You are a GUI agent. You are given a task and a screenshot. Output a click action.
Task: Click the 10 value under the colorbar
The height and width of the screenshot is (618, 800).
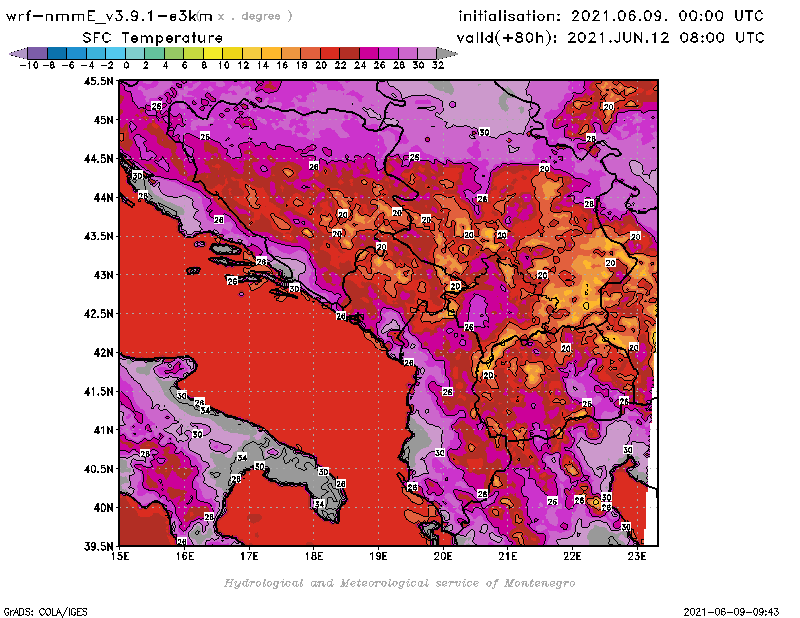tap(223, 65)
